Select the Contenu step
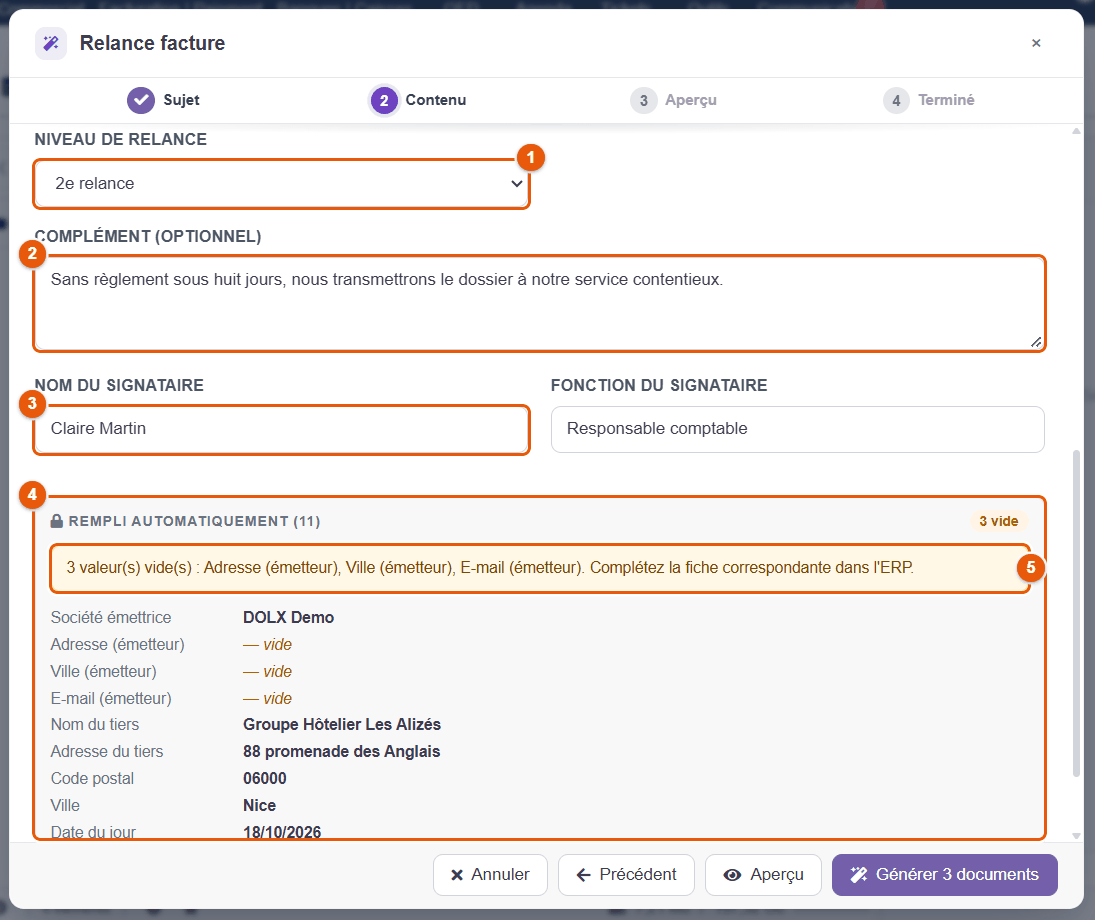Image resolution: width=1095 pixels, height=920 pixels. 418,100
